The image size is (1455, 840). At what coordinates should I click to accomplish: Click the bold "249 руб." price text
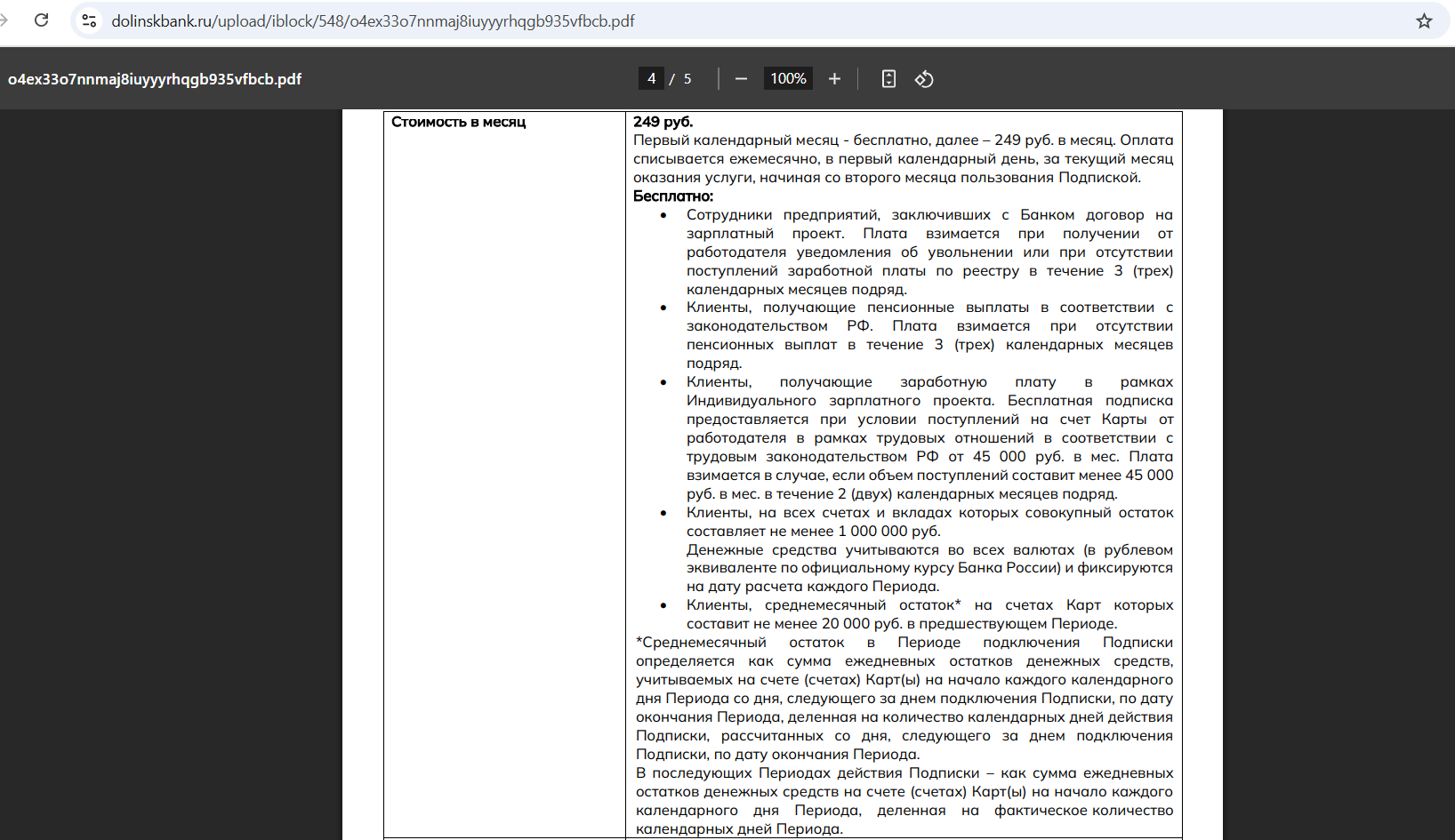[663, 122]
